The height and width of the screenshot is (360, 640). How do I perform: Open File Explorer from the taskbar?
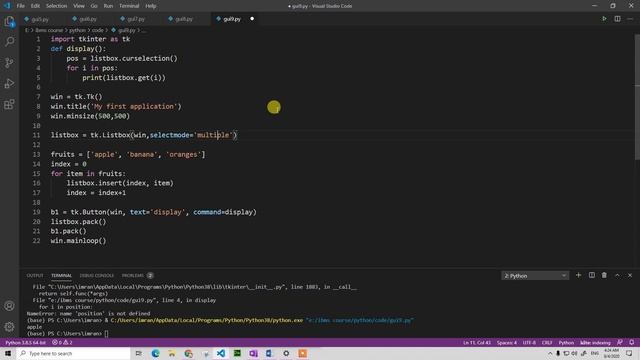pyautogui.click(x=172, y=353)
